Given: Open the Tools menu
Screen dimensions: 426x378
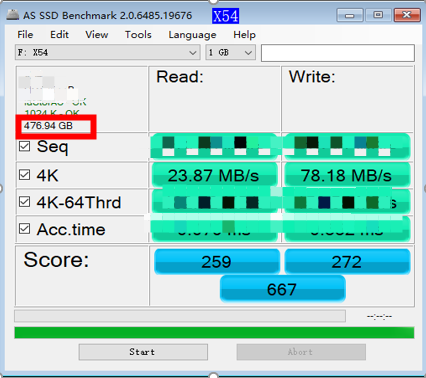Looking at the screenshot, I should pos(138,35).
